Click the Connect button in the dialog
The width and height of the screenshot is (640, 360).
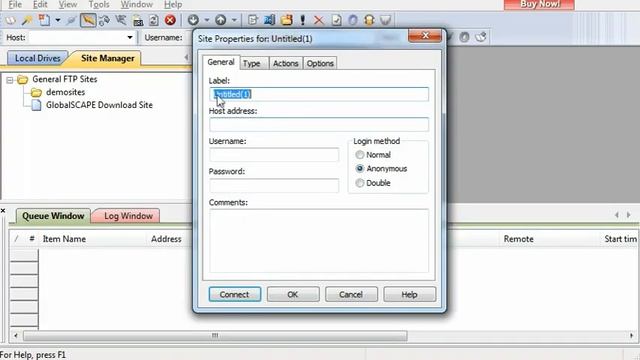(x=235, y=294)
